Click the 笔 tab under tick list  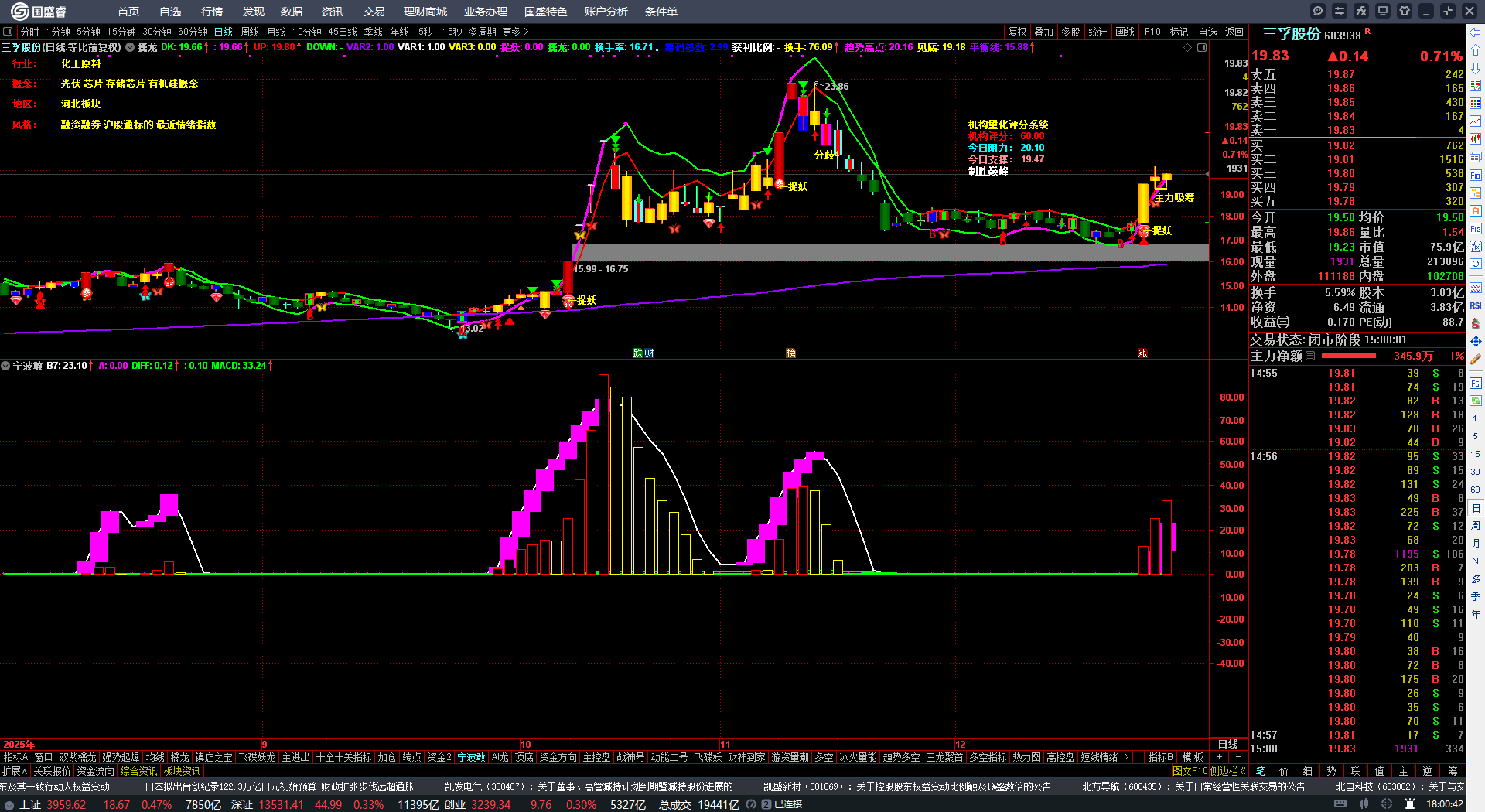tap(1260, 771)
